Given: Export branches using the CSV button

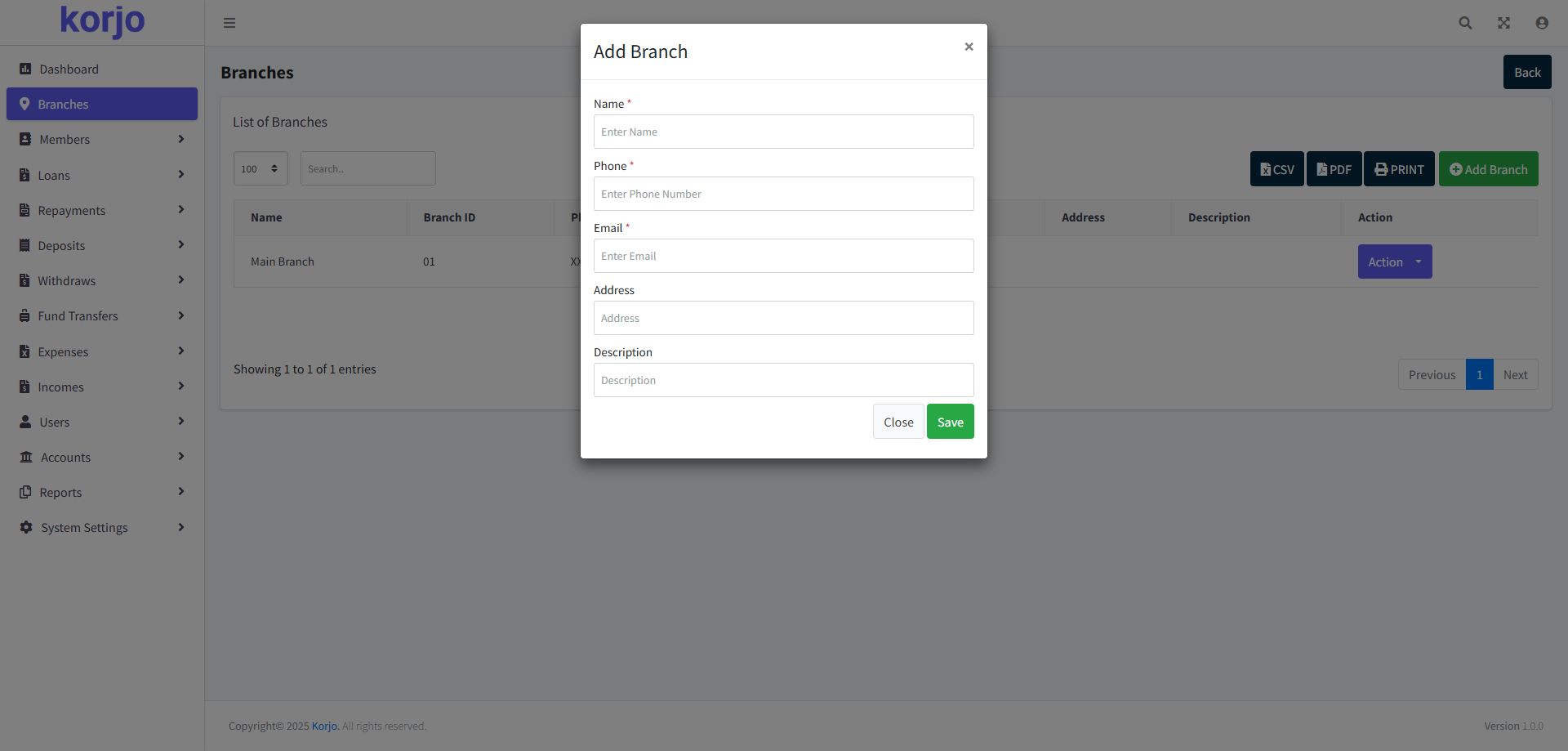Looking at the screenshot, I should point(1276,170).
